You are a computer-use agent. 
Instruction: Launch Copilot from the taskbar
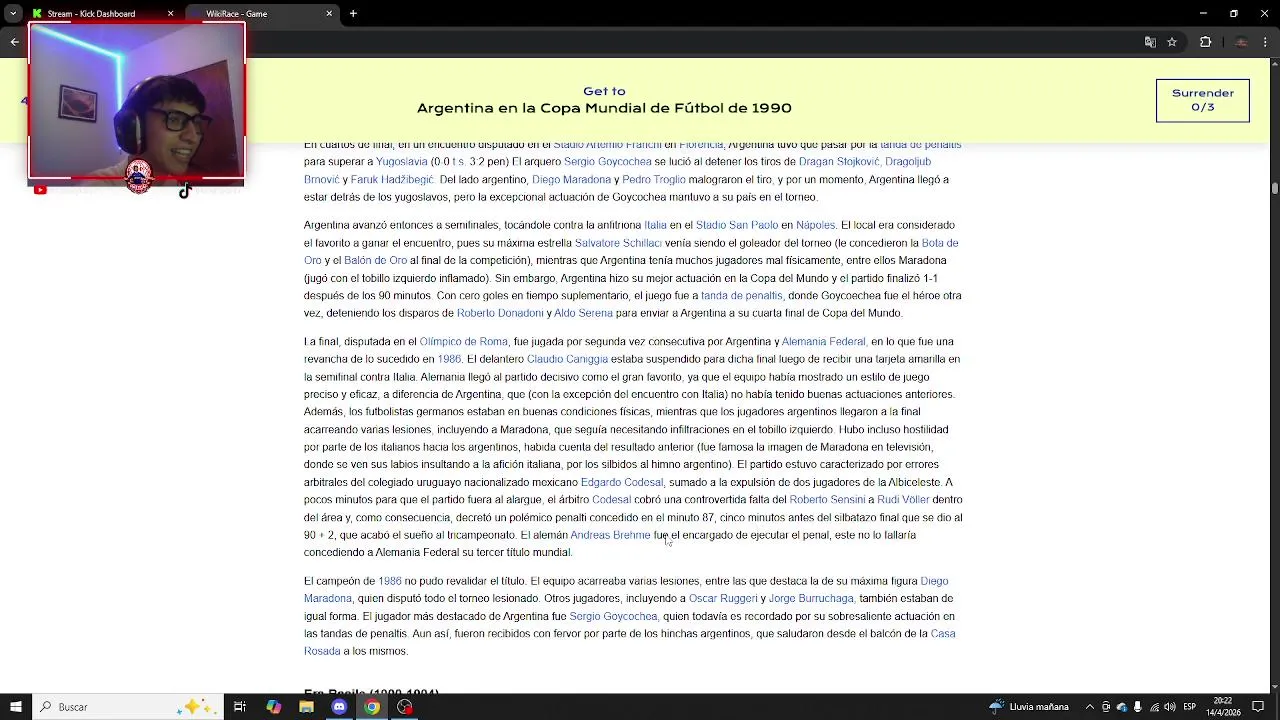point(273,707)
